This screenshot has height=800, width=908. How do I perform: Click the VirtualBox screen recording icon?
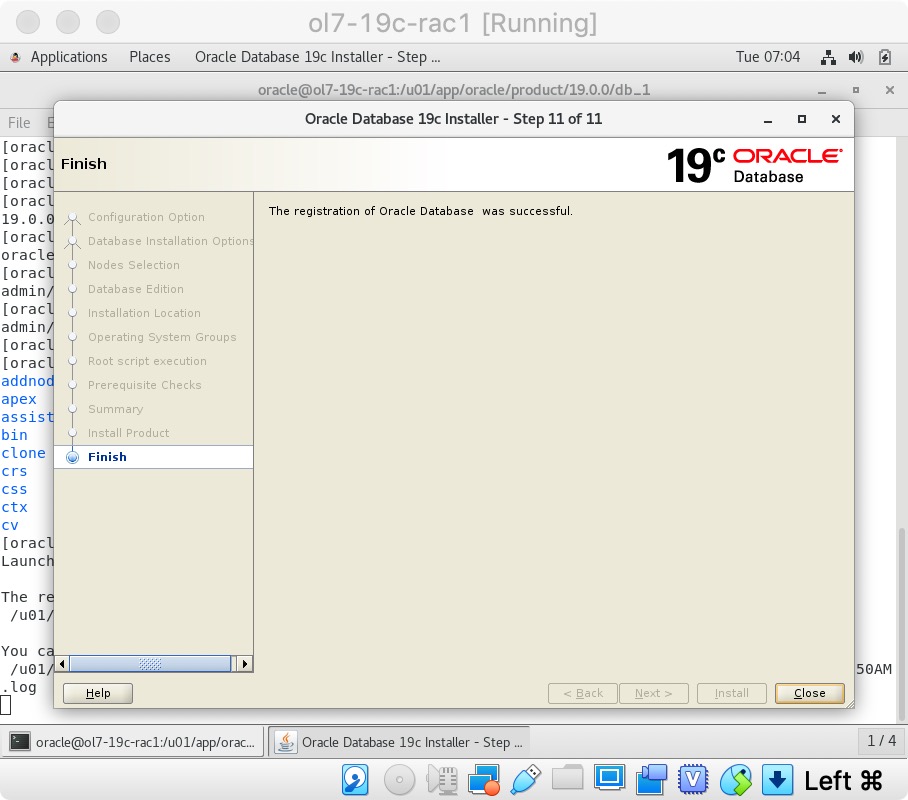pos(651,780)
